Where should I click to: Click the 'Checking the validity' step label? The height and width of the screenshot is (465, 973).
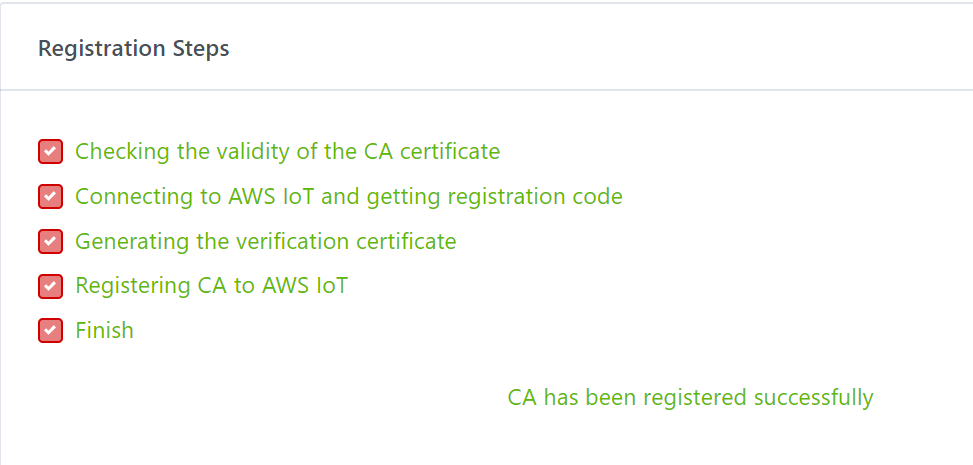coord(287,152)
